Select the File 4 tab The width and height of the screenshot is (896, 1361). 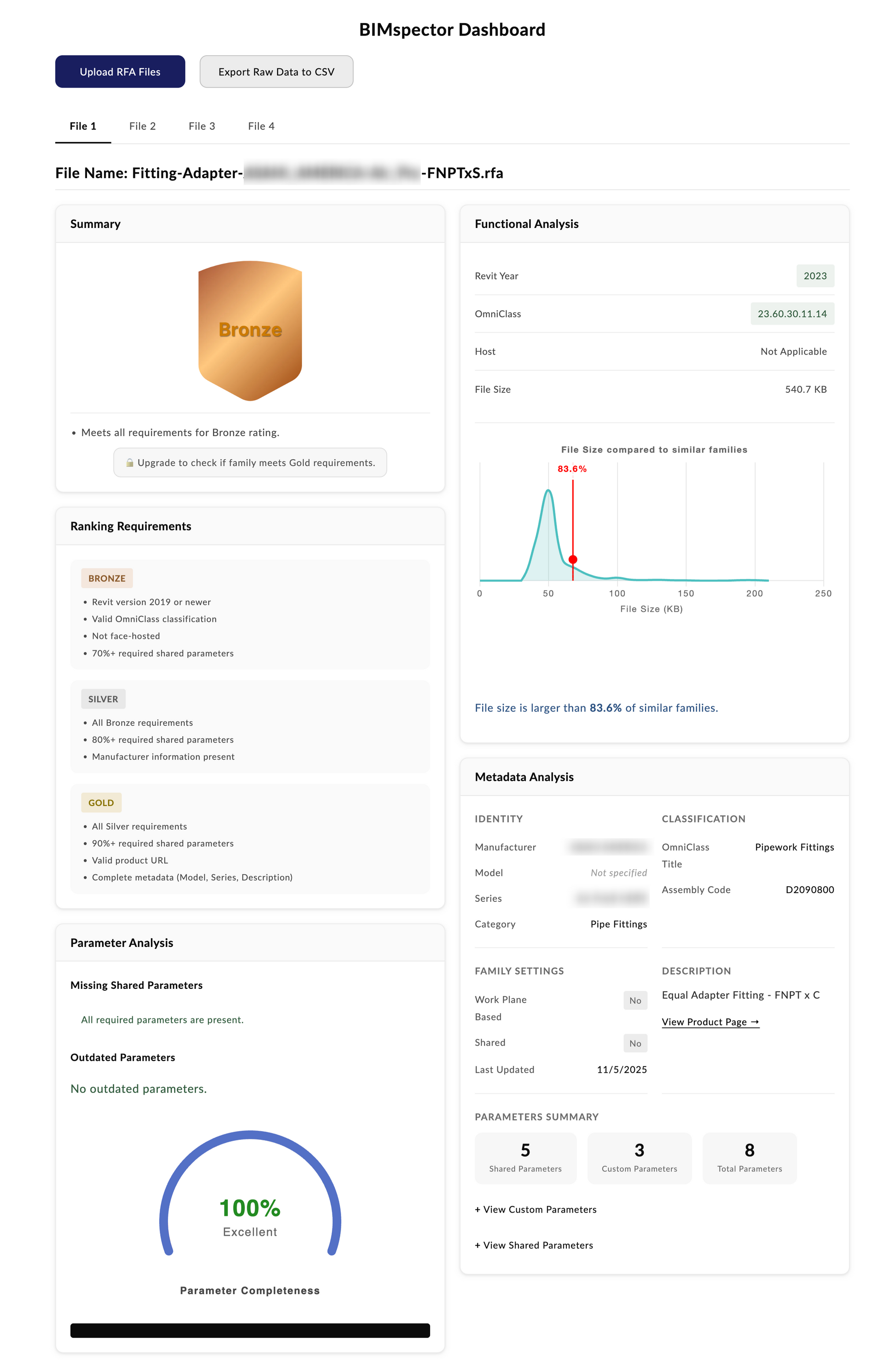coord(261,126)
